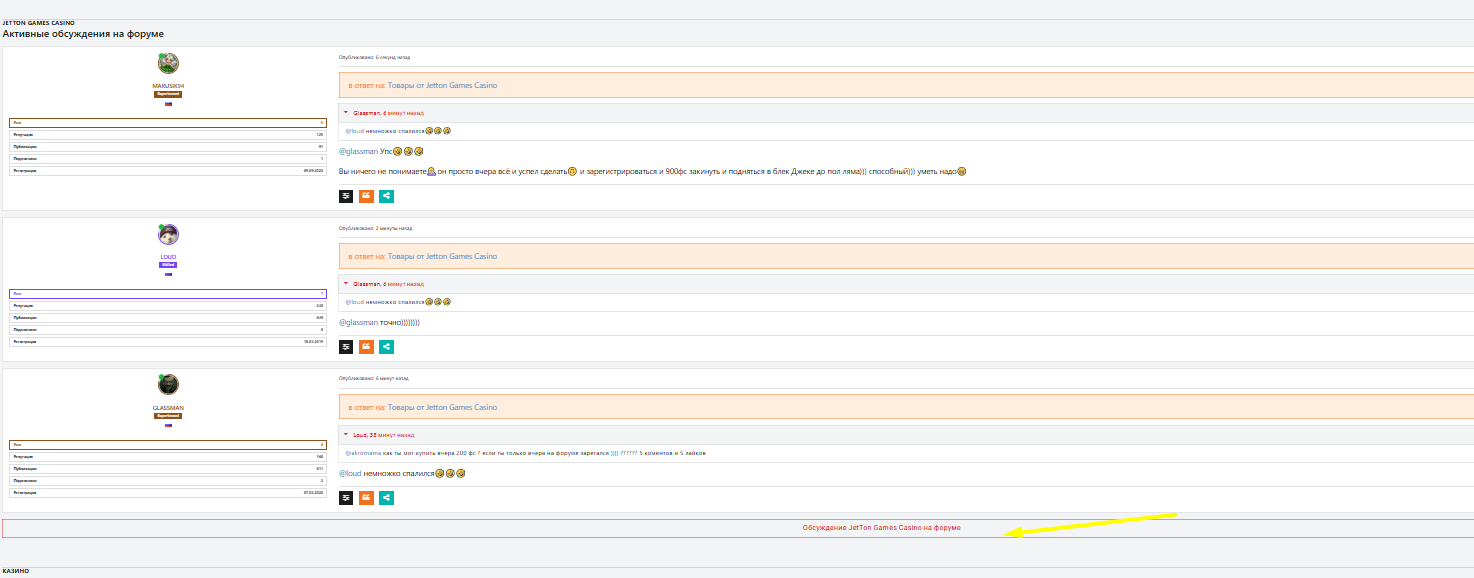
Task: Click the @loud mention in GLASSMAN's reply
Action: (350, 473)
